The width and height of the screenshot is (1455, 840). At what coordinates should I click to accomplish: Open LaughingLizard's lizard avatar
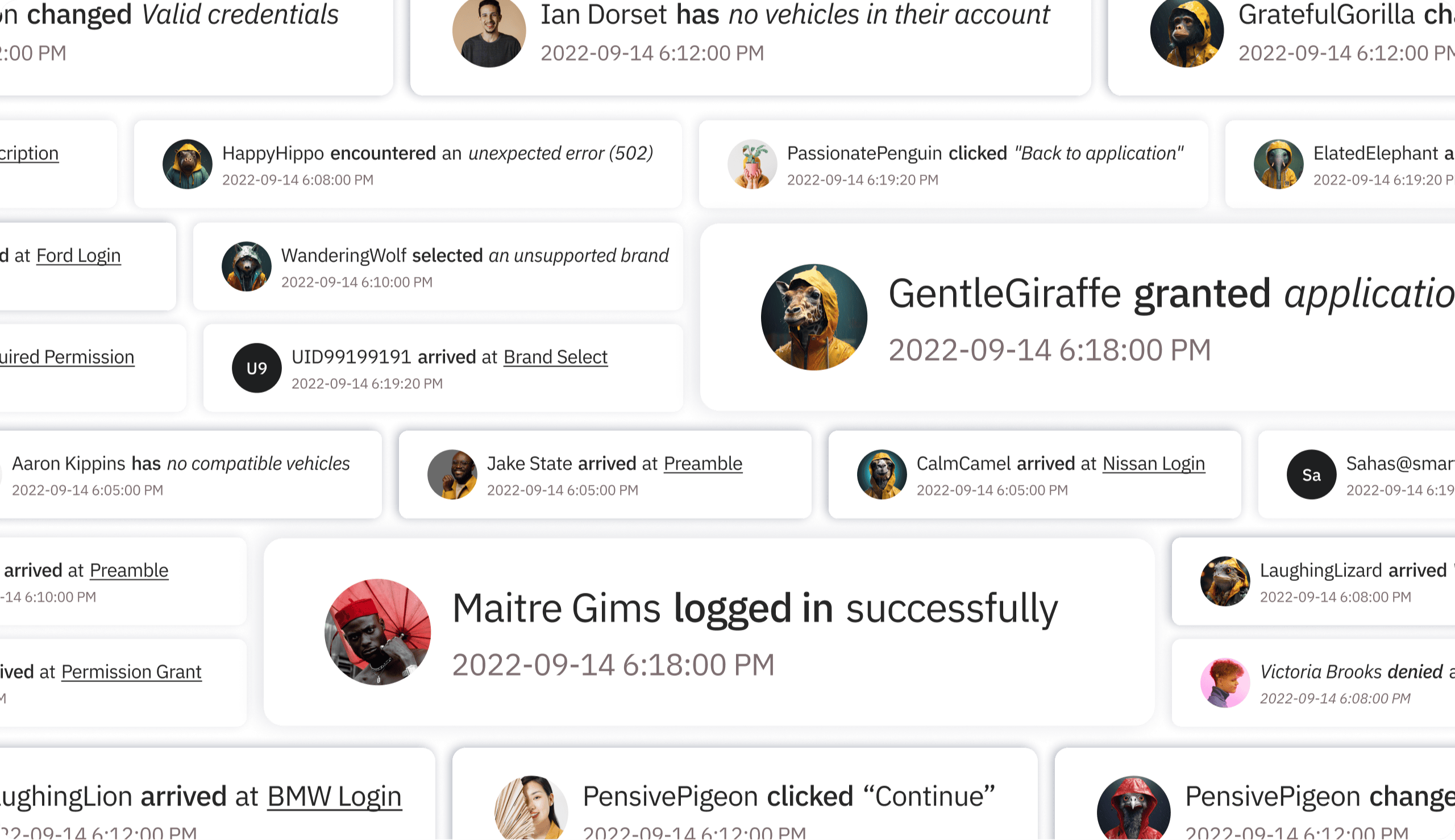click(x=1225, y=581)
